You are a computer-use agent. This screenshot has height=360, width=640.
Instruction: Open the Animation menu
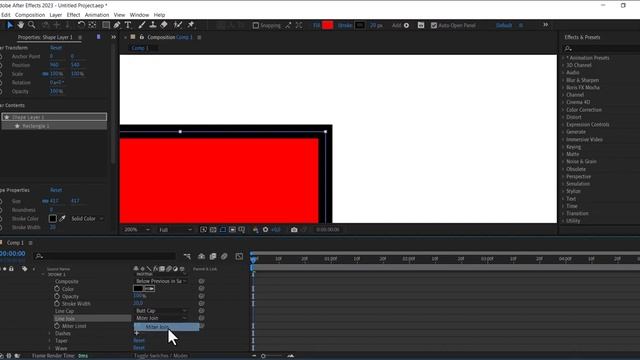click(97, 15)
